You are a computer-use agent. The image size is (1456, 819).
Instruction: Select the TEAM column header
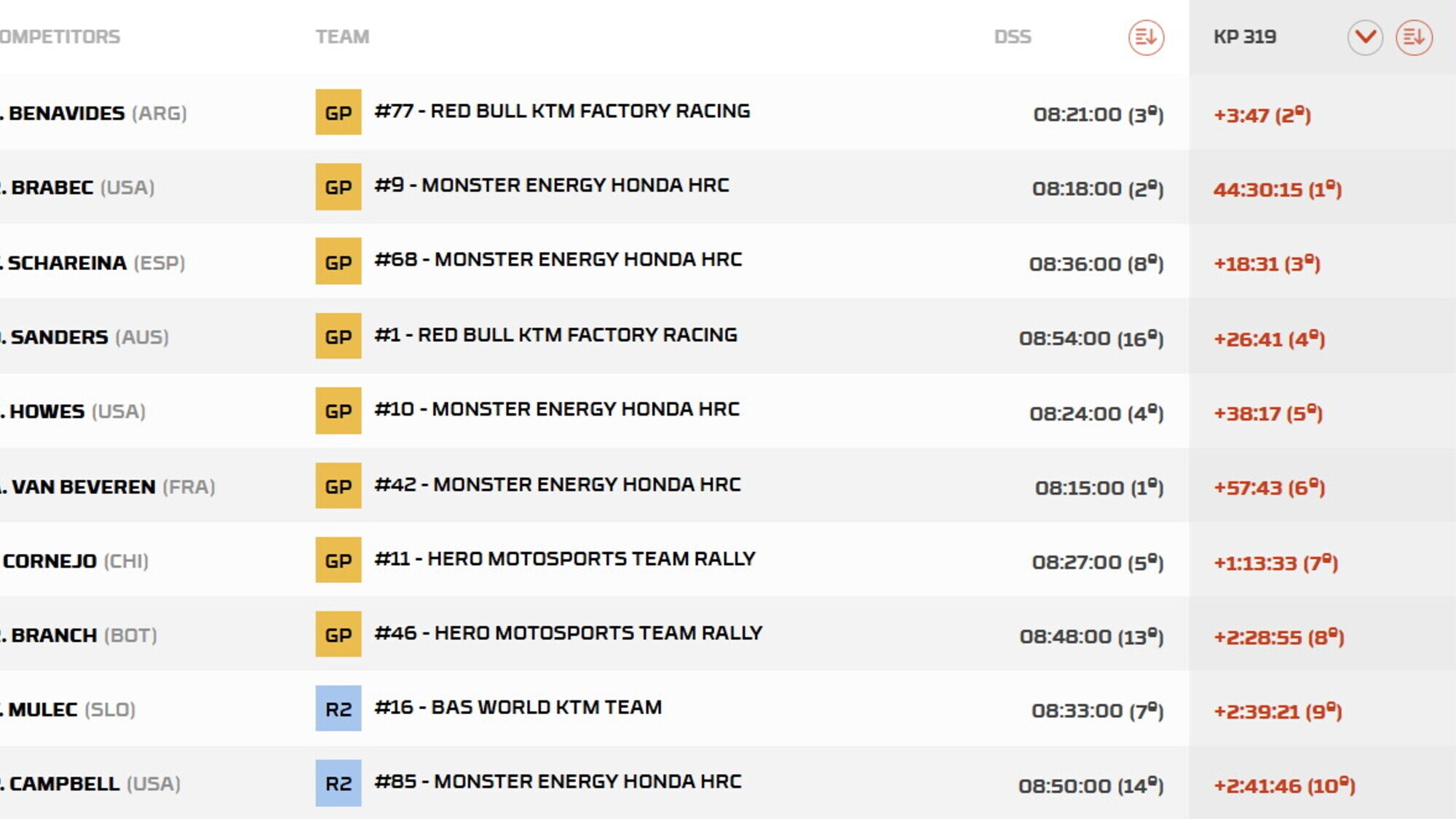(342, 37)
